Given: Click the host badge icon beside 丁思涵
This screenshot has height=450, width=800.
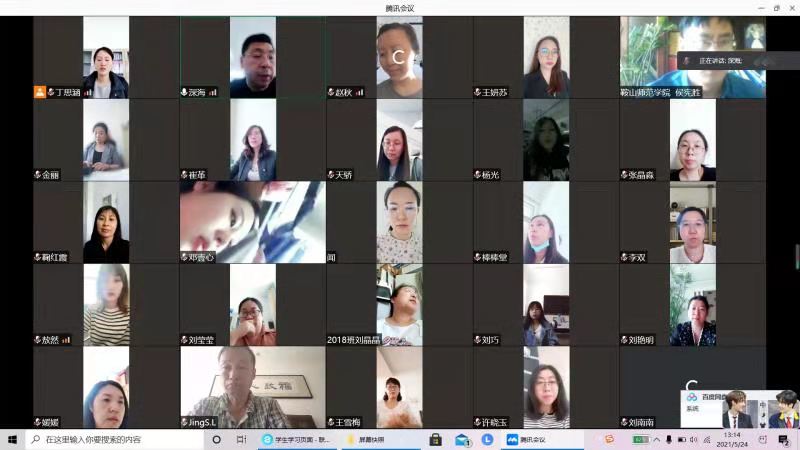Looking at the screenshot, I should tap(40, 92).
